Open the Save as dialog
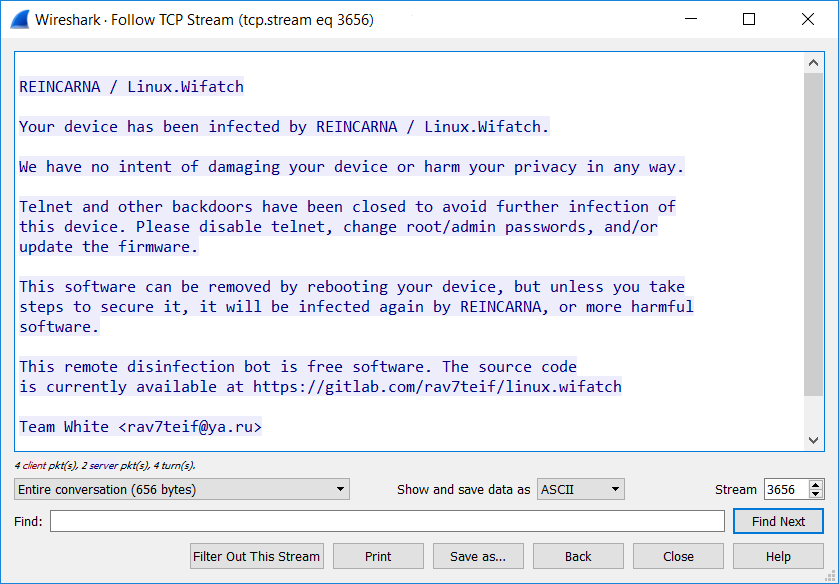 click(478, 556)
